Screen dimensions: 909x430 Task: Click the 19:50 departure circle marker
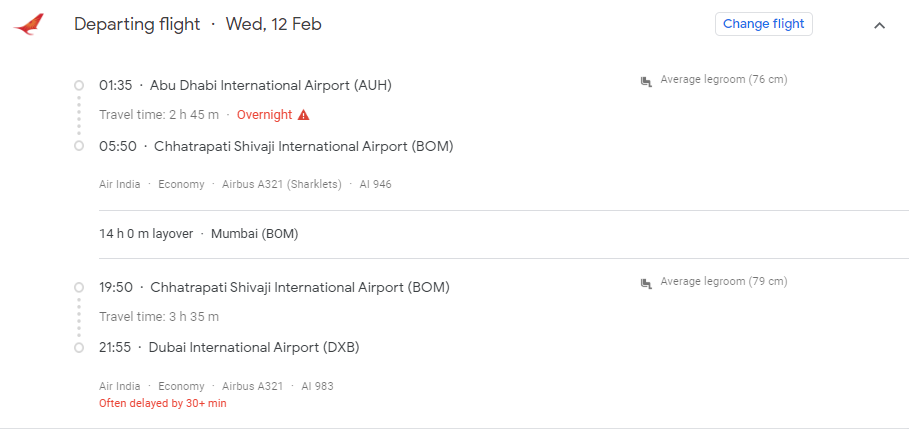pyautogui.click(x=79, y=287)
